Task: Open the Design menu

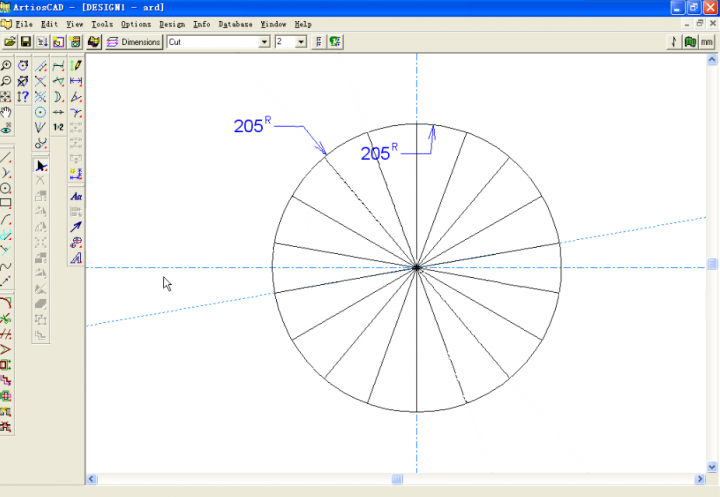Action: pos(171,23)
